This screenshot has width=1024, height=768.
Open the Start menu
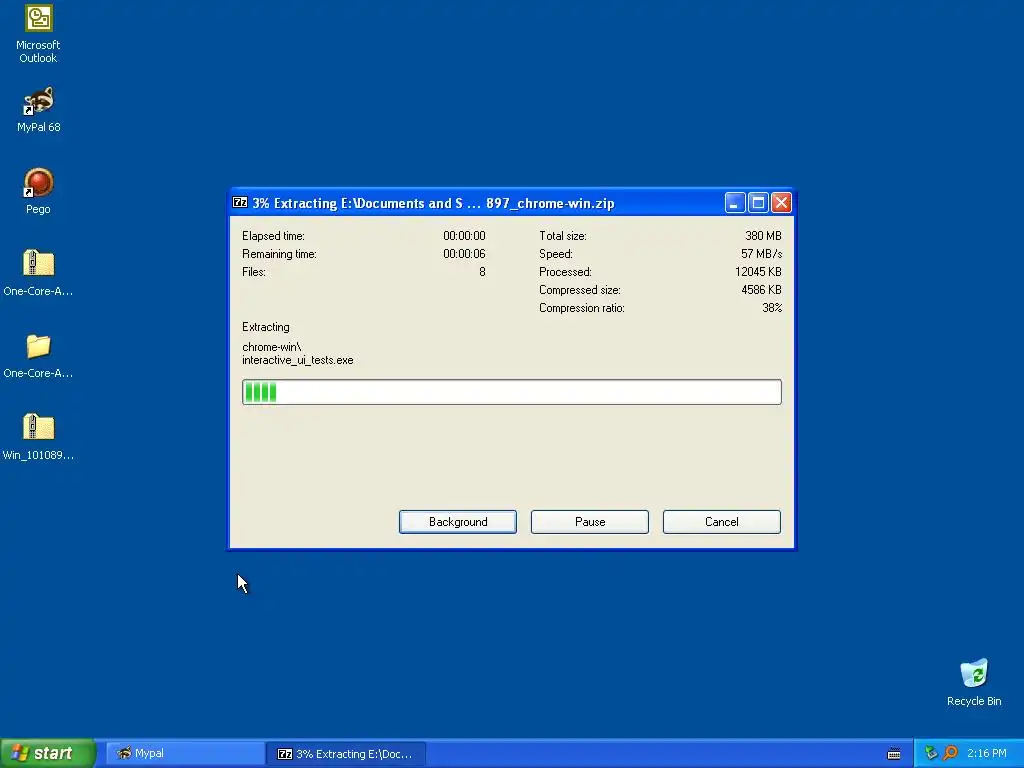pyautogui.click(x=48, y=753)
